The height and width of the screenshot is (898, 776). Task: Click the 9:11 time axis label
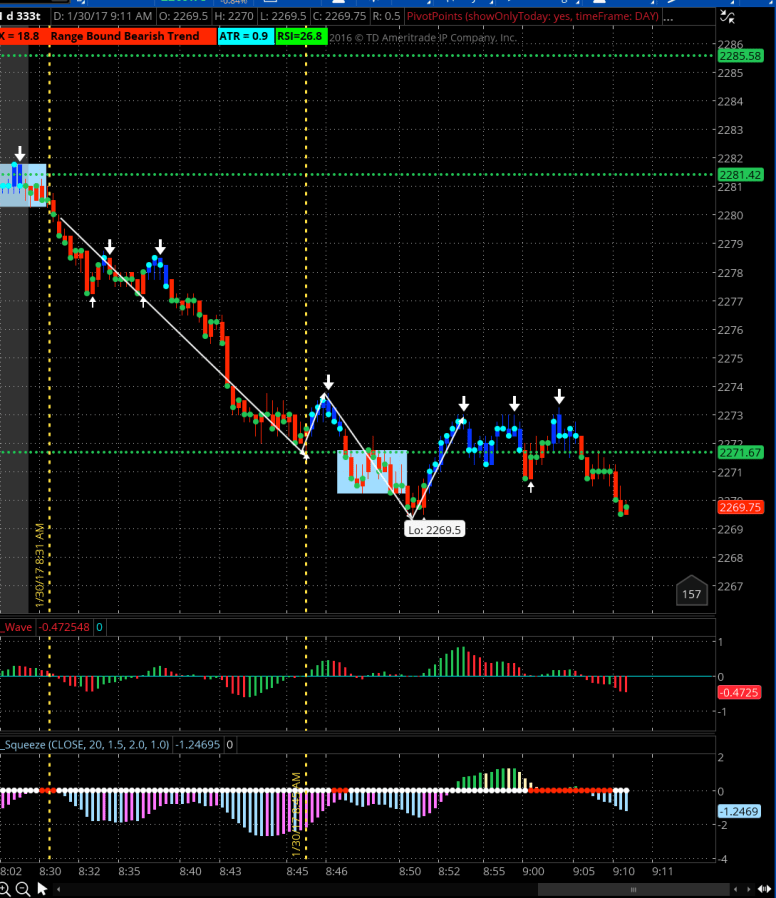(663, 871)
